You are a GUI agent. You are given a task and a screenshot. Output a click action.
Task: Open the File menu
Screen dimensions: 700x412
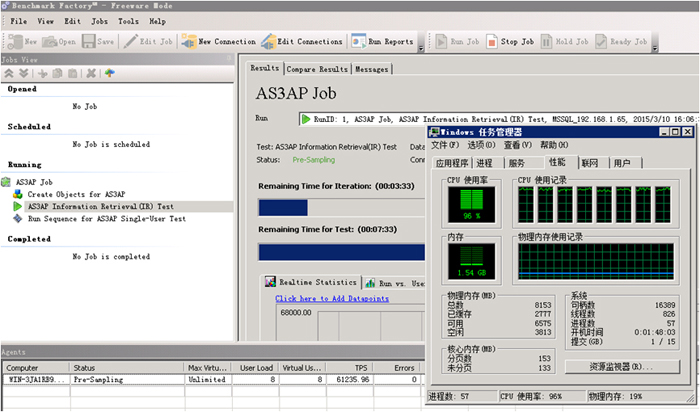click(x=19, y=21)
